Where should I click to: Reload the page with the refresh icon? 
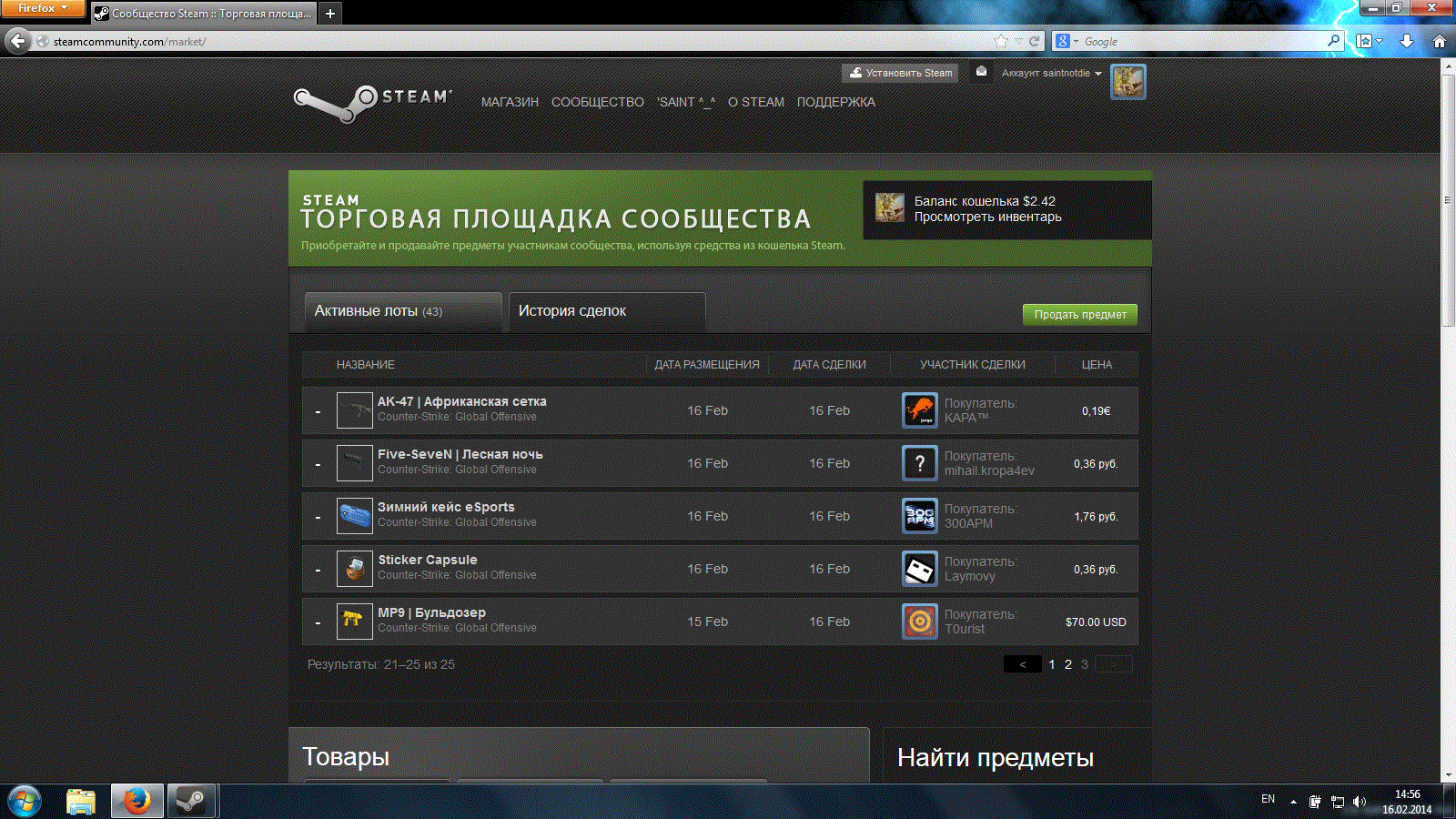1034,41
